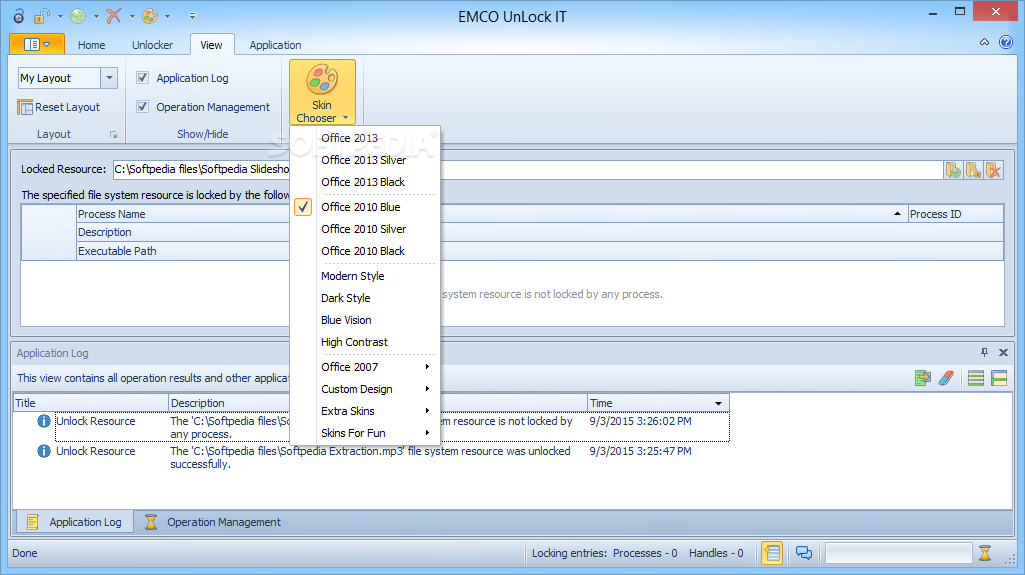Click the eraser clear log icon

946,378
